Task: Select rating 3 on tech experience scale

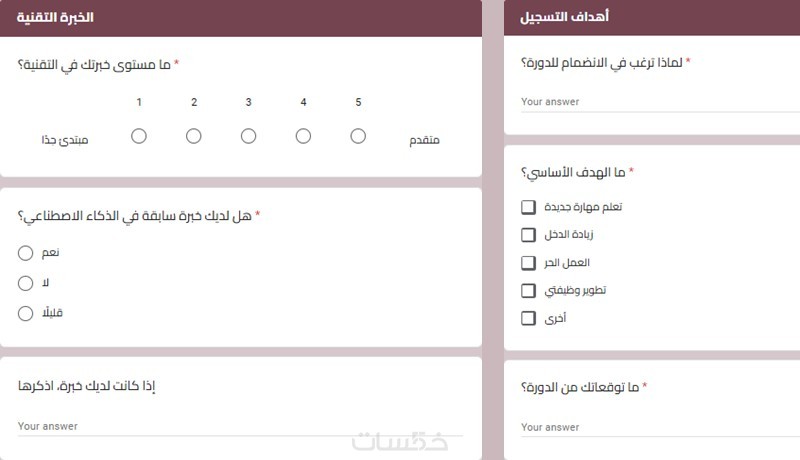Action: point(248,136)
